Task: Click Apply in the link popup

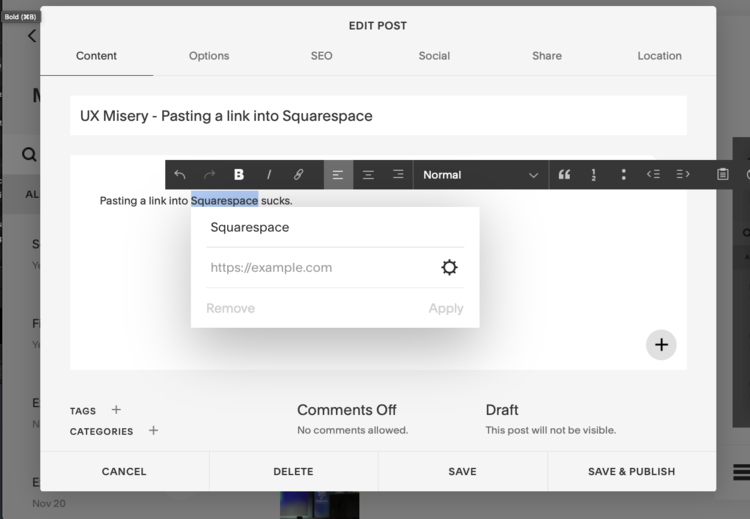Action: (x=446, y=308)
